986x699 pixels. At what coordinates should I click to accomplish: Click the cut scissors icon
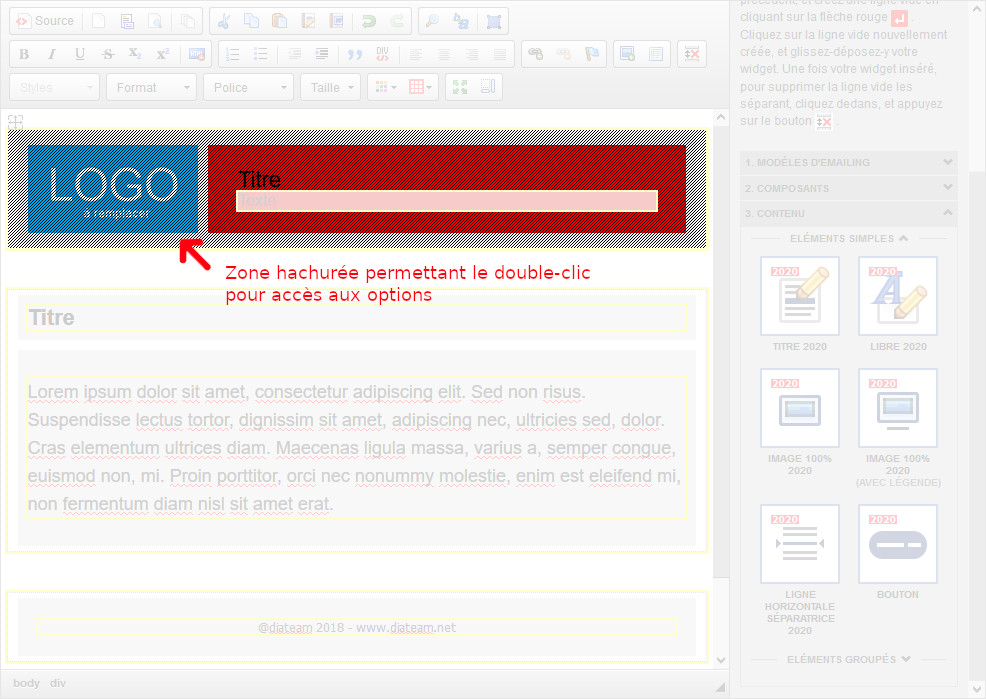[224, 21]
